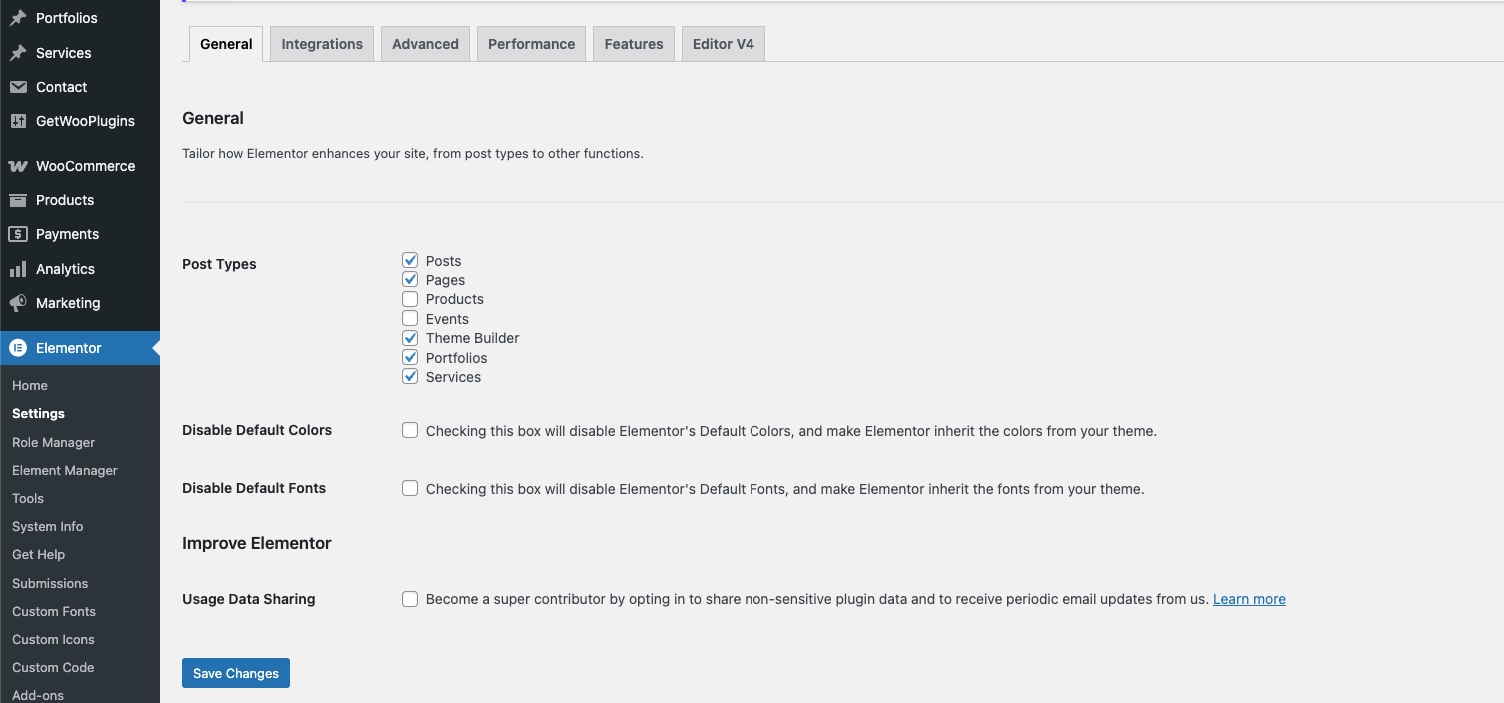Click the Payments dollar icon
The width and height of the screenshot is (1504, 703).
tap(18, 234)
